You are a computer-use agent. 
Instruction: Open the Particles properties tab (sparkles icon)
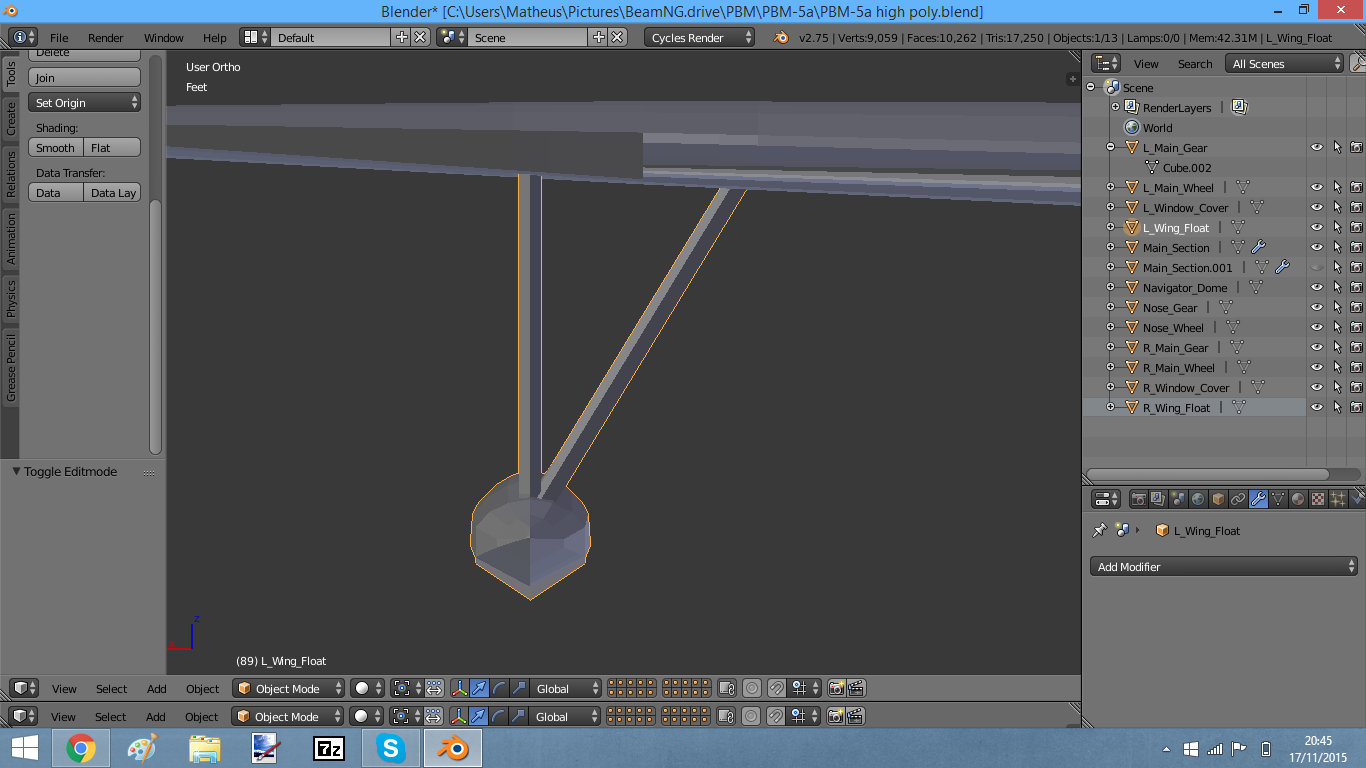1338,499
